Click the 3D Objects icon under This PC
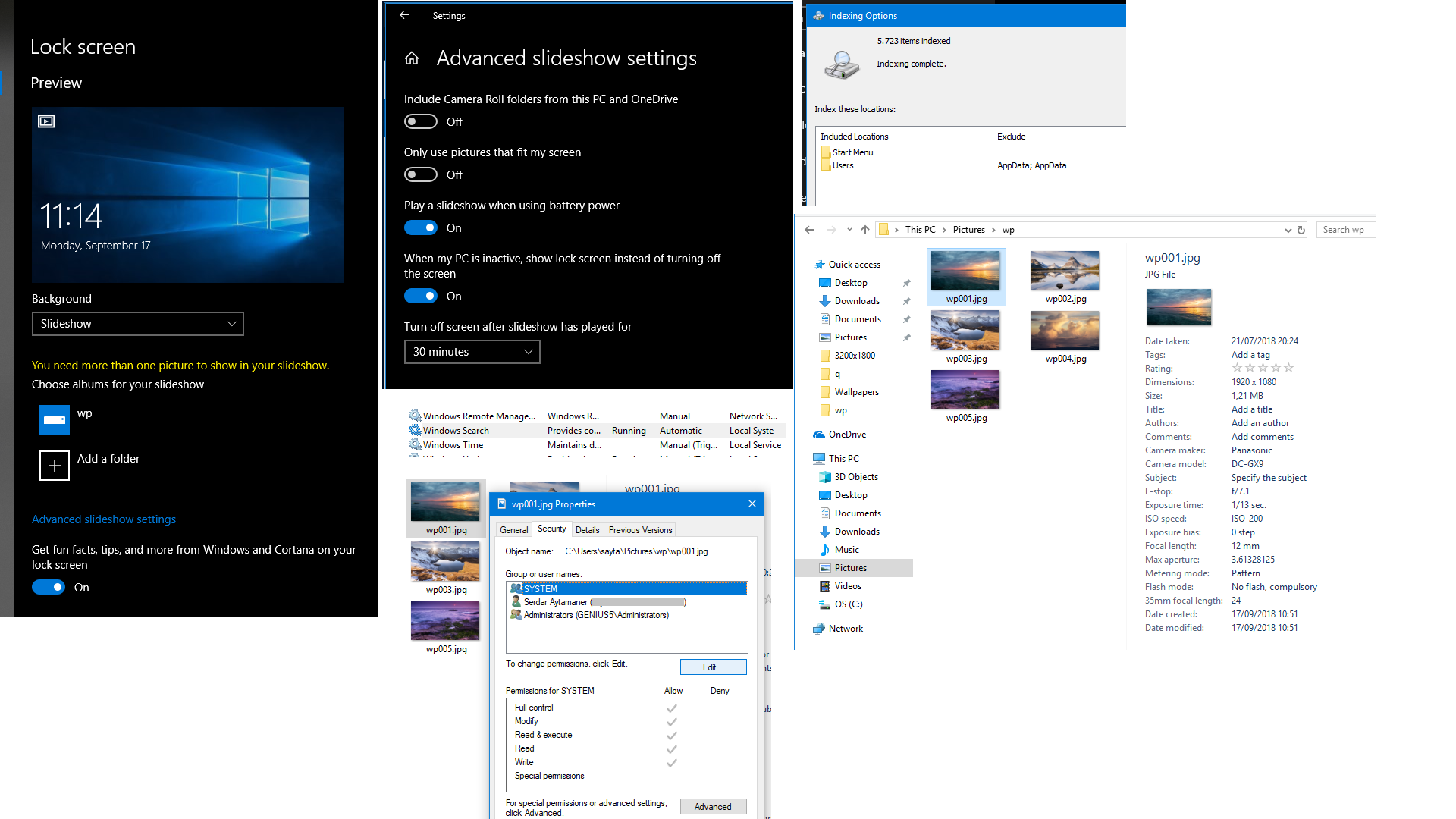The image size is (1456, 819). 825,477
